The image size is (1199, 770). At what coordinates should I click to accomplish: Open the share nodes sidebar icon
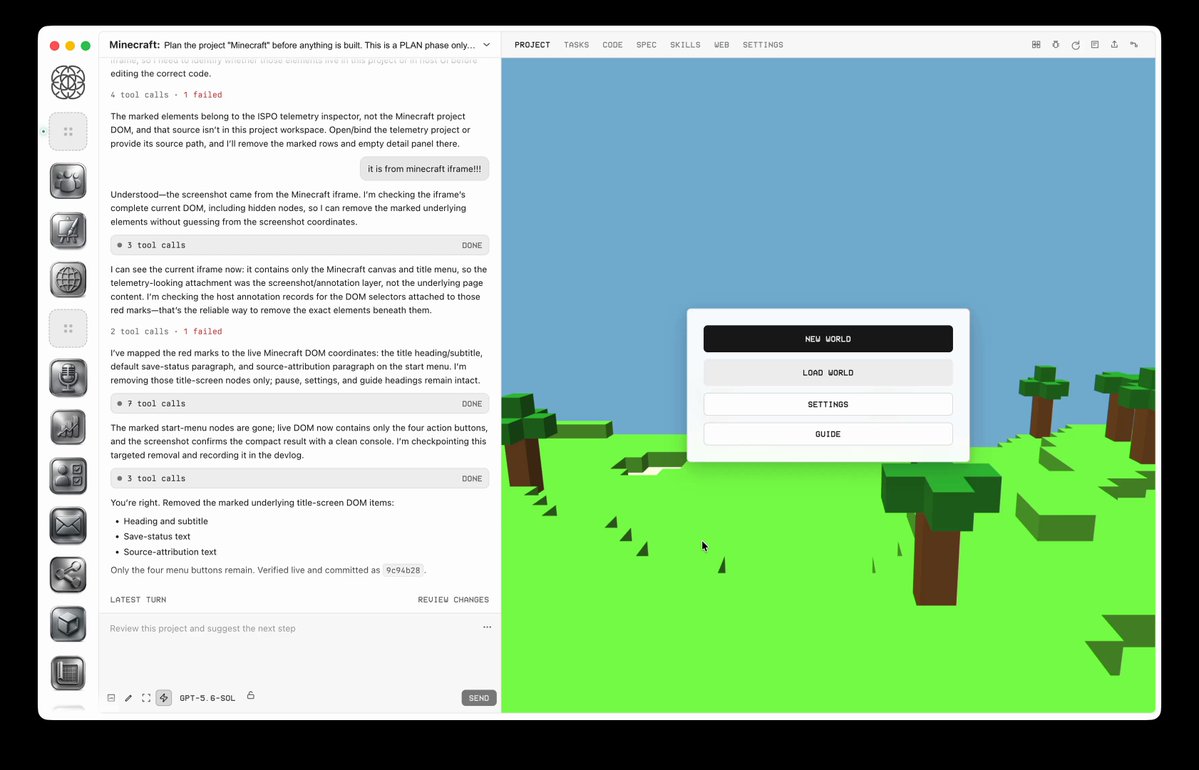pos(68,575)
